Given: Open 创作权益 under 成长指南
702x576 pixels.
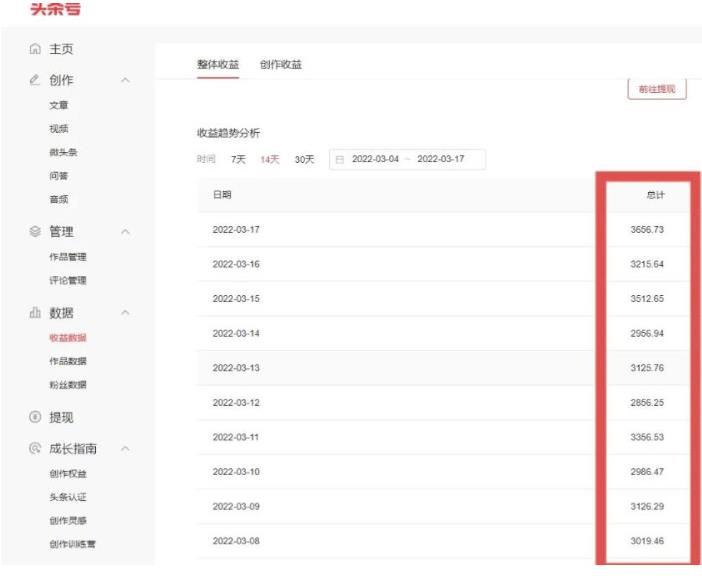Looking at the screenshot, I should coord(68,474).
